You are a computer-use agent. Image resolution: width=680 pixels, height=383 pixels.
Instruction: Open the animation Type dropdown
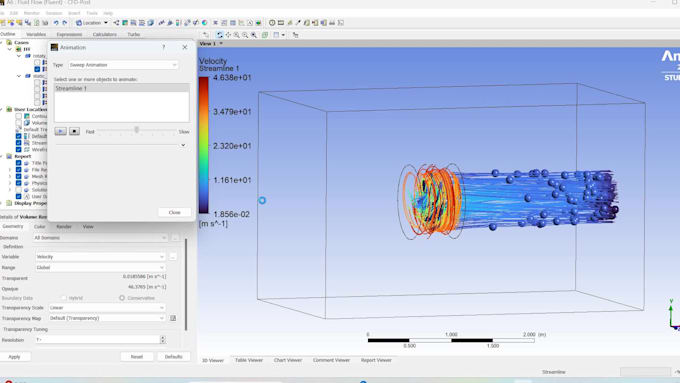(123, 65)
